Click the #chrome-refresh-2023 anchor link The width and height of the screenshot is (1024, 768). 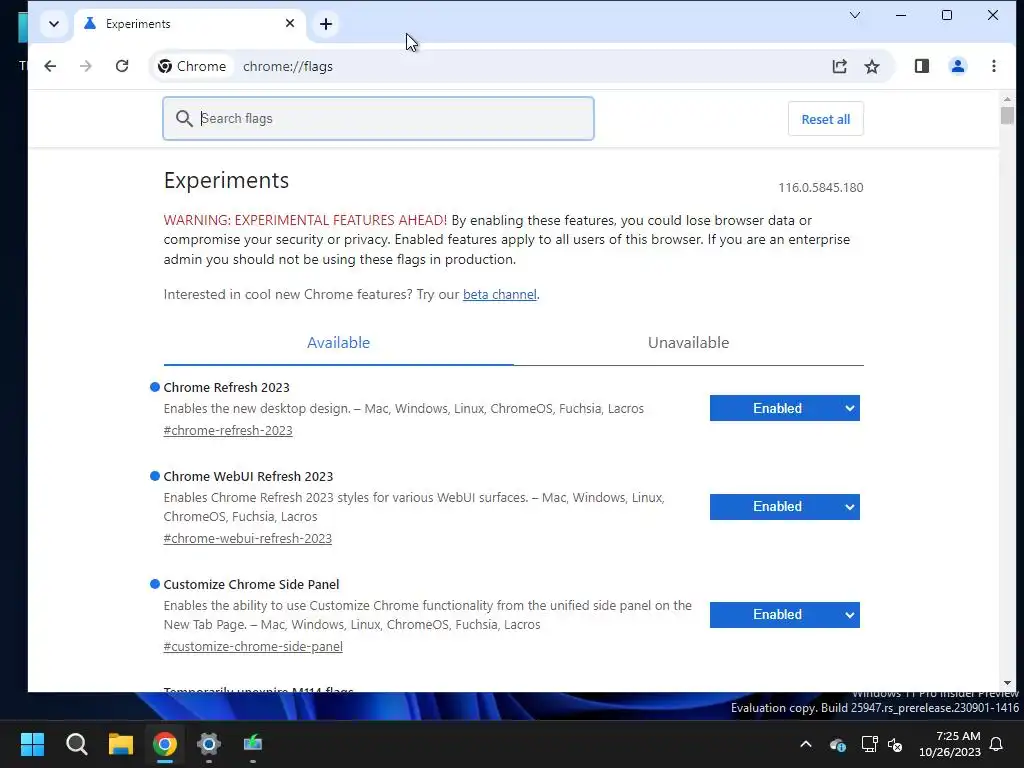pos(228,430)
